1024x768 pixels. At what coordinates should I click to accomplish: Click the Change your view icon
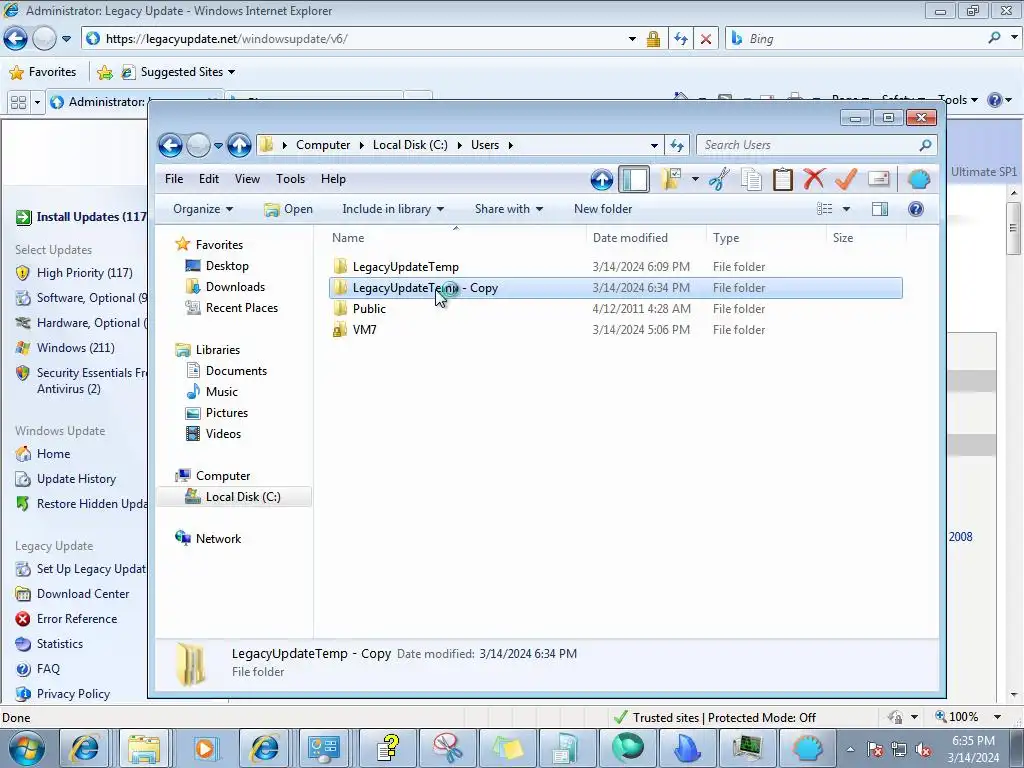pos(824,209)
